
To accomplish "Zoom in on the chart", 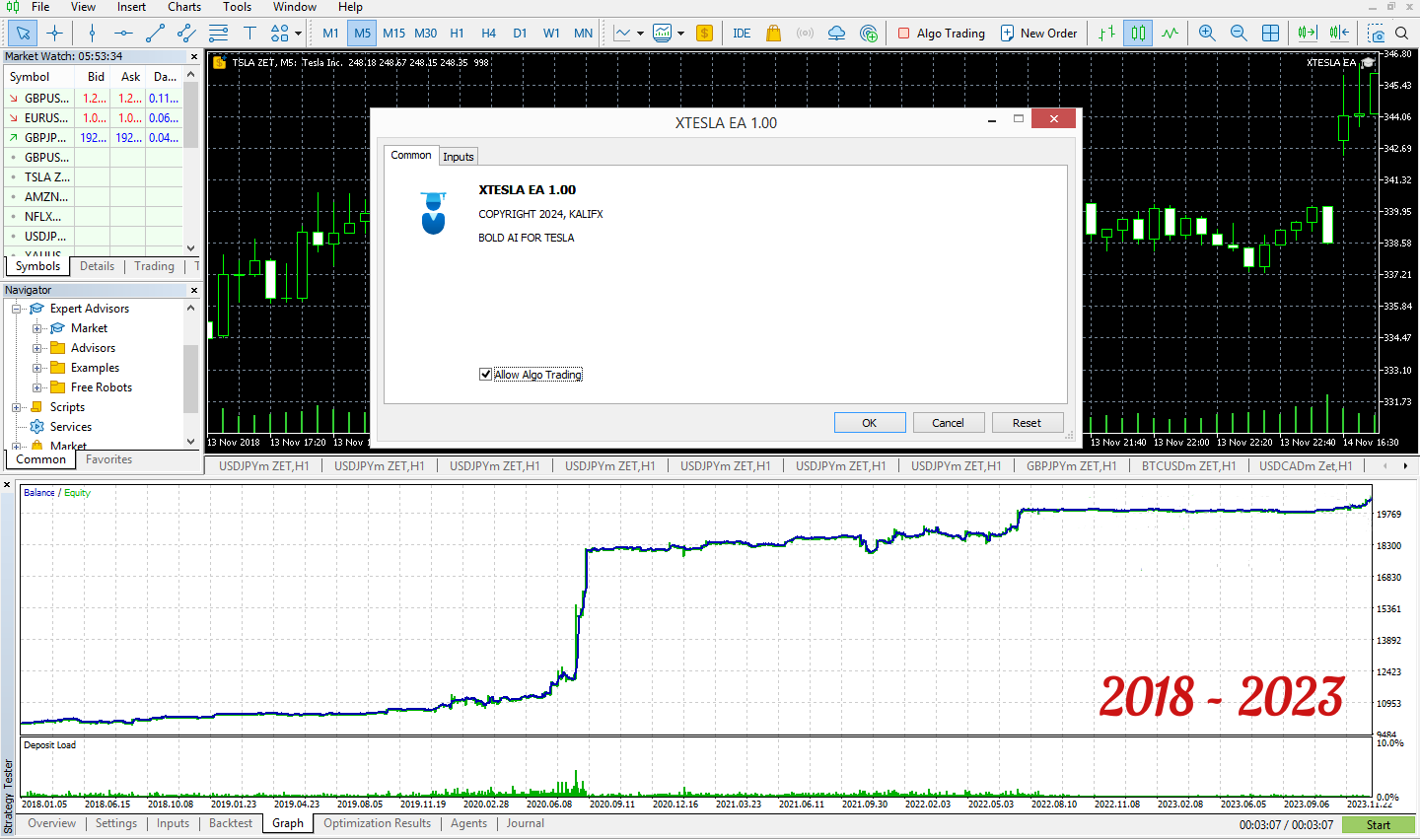I will point(1207,33).
